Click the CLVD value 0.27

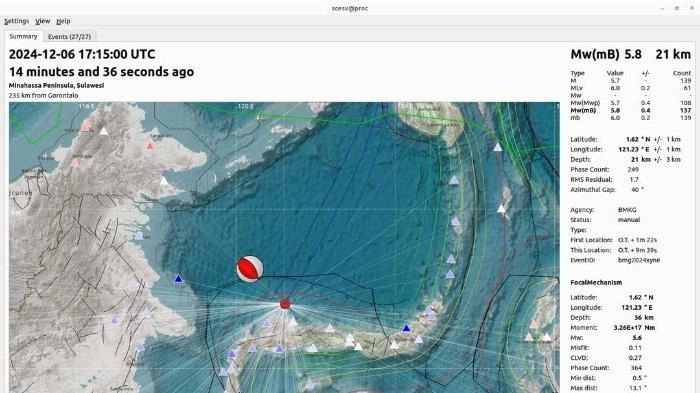click(635, 358)
